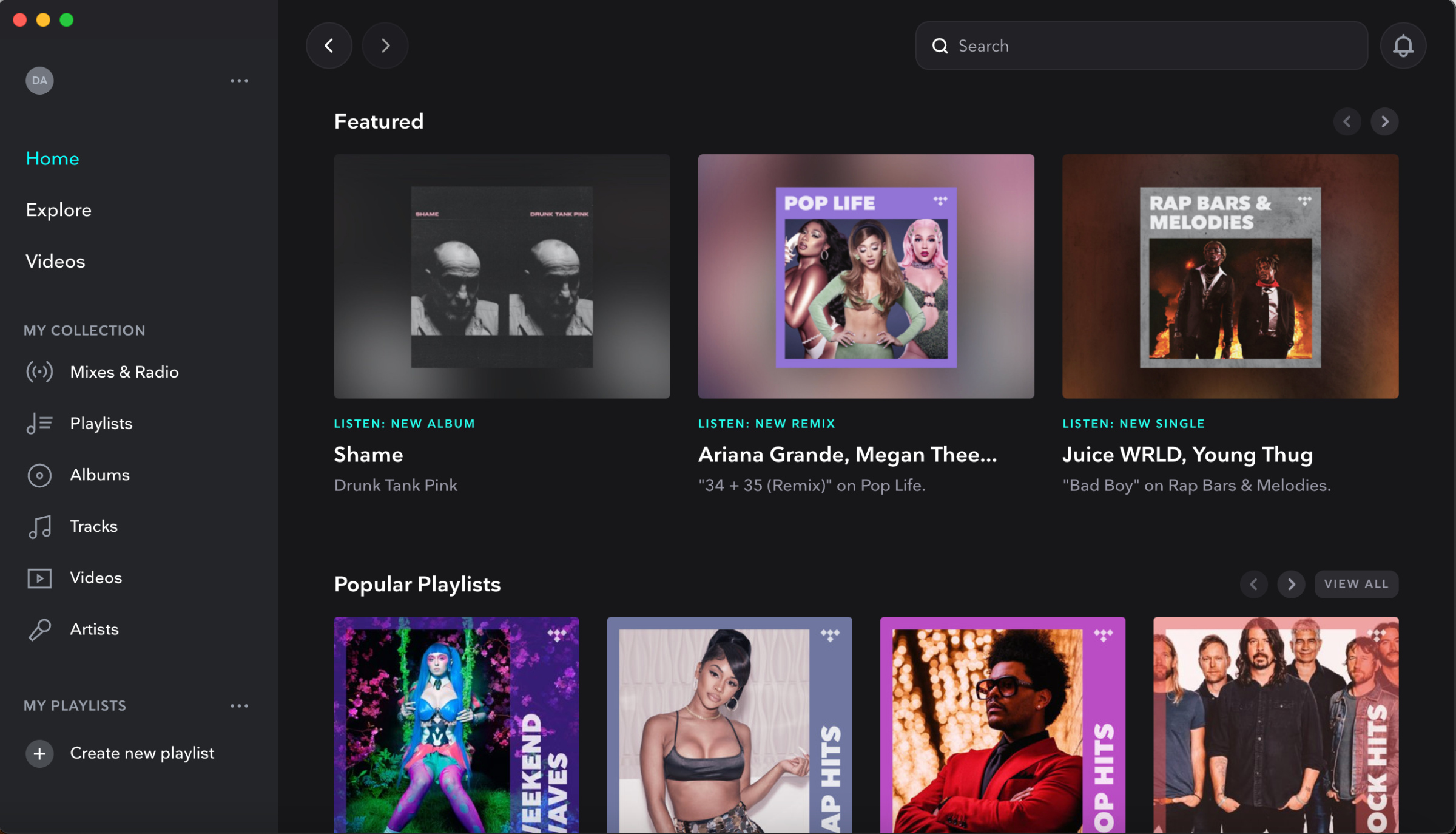This screenshot has height=834, width=1456.
Task: Focus the Search field
Action: [1141, 46]
